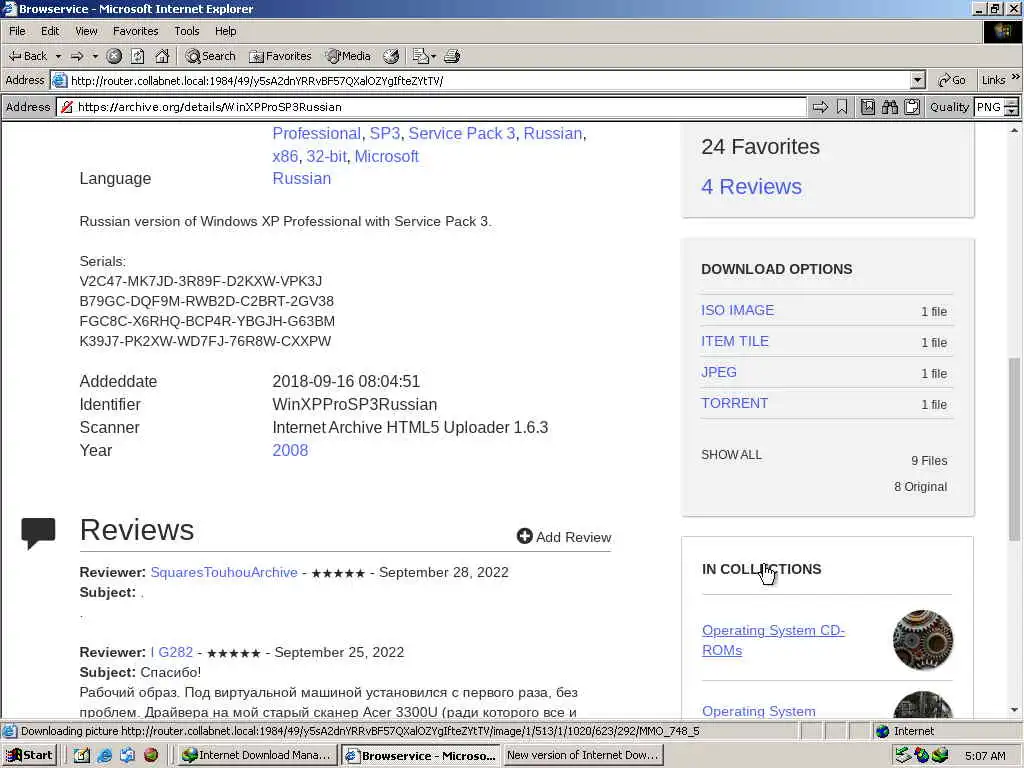Open the Favorites pane from toolbar

tap(280, 56)
